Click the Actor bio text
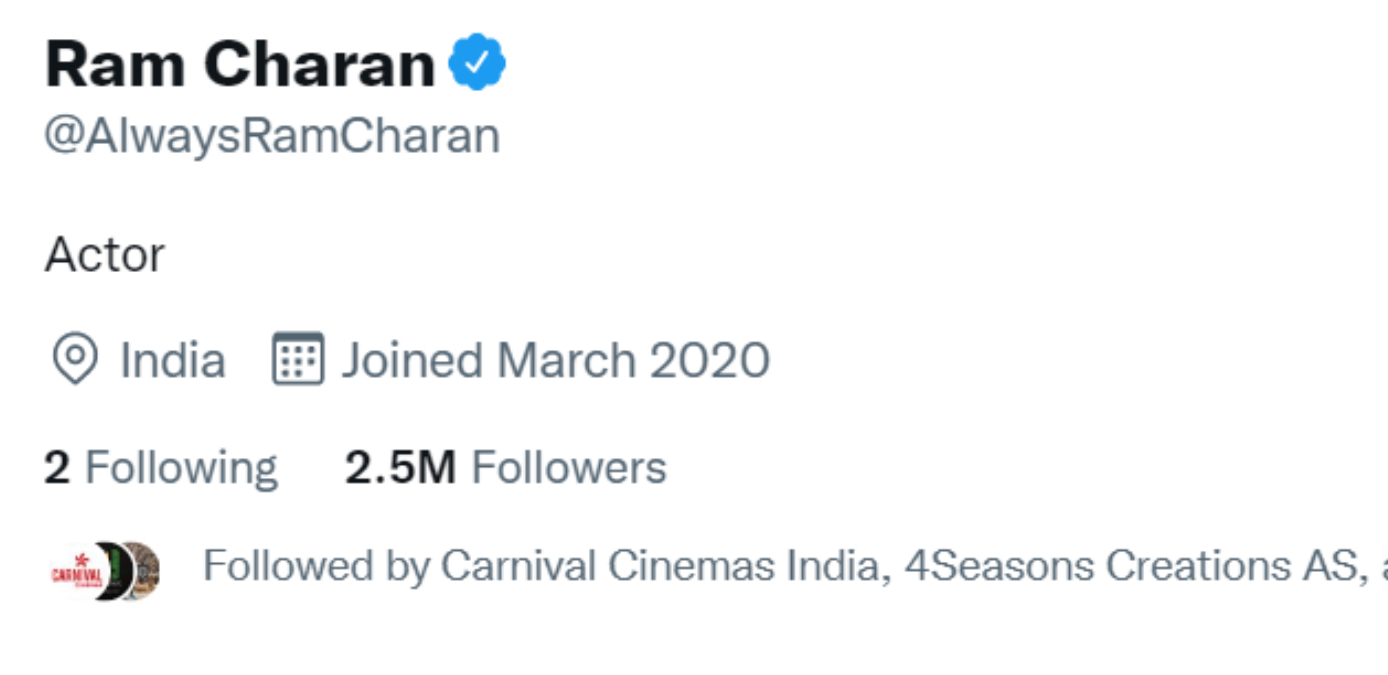 pyautogui.click(x=104, y=255)
